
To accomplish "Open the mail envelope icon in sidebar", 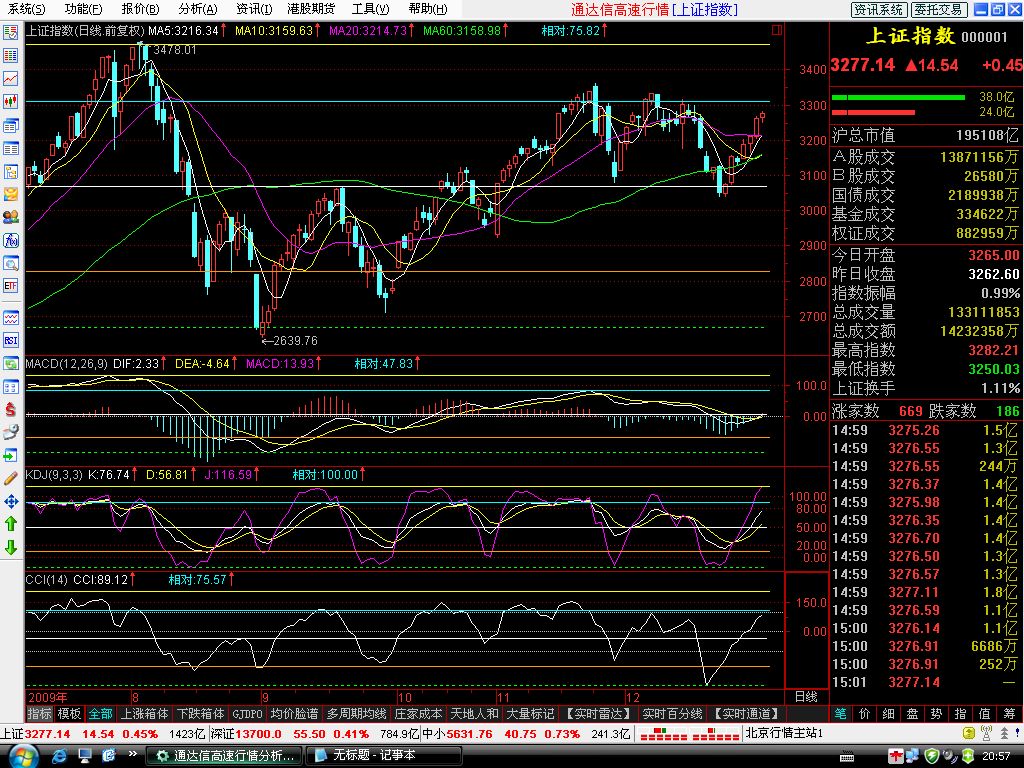I will tap(11, 194).
